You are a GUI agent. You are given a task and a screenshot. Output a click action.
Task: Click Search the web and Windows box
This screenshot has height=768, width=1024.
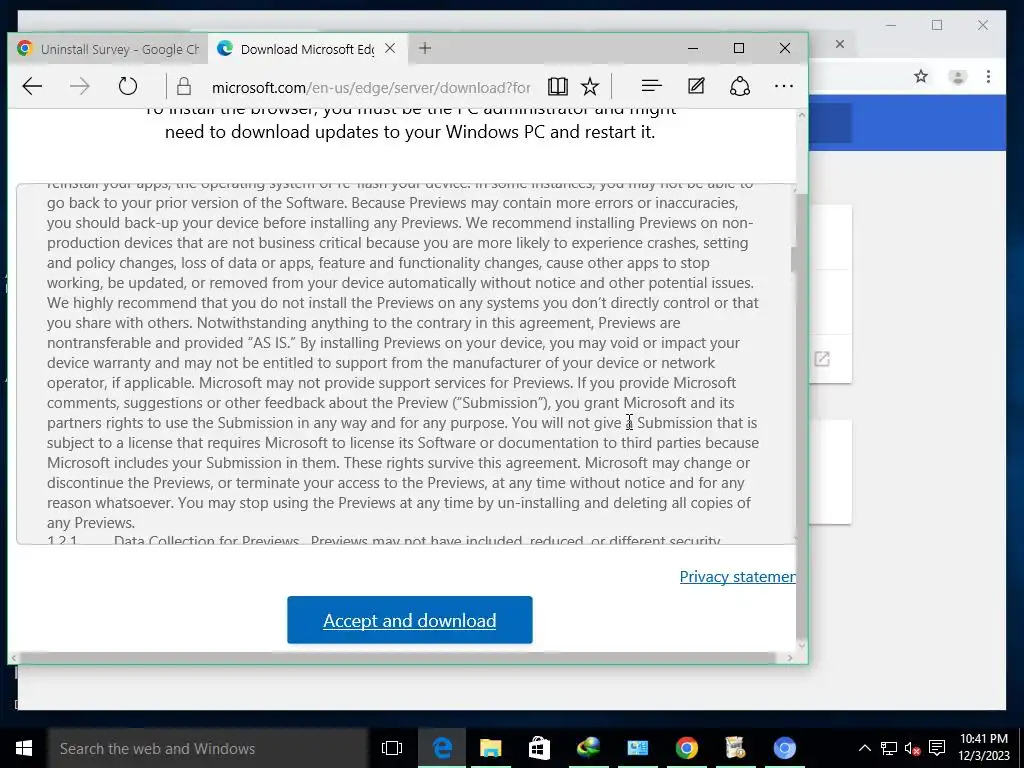tap(208, 748)
